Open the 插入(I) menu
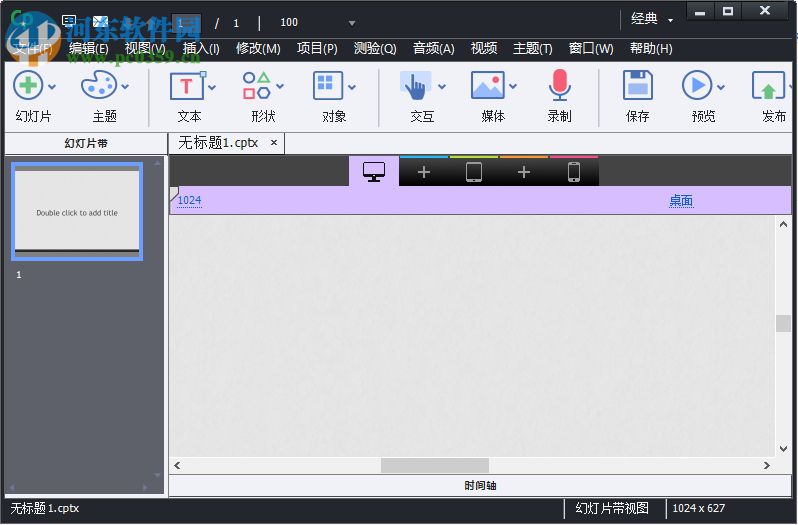The image size is (798, 525). [x=201, y=48]
